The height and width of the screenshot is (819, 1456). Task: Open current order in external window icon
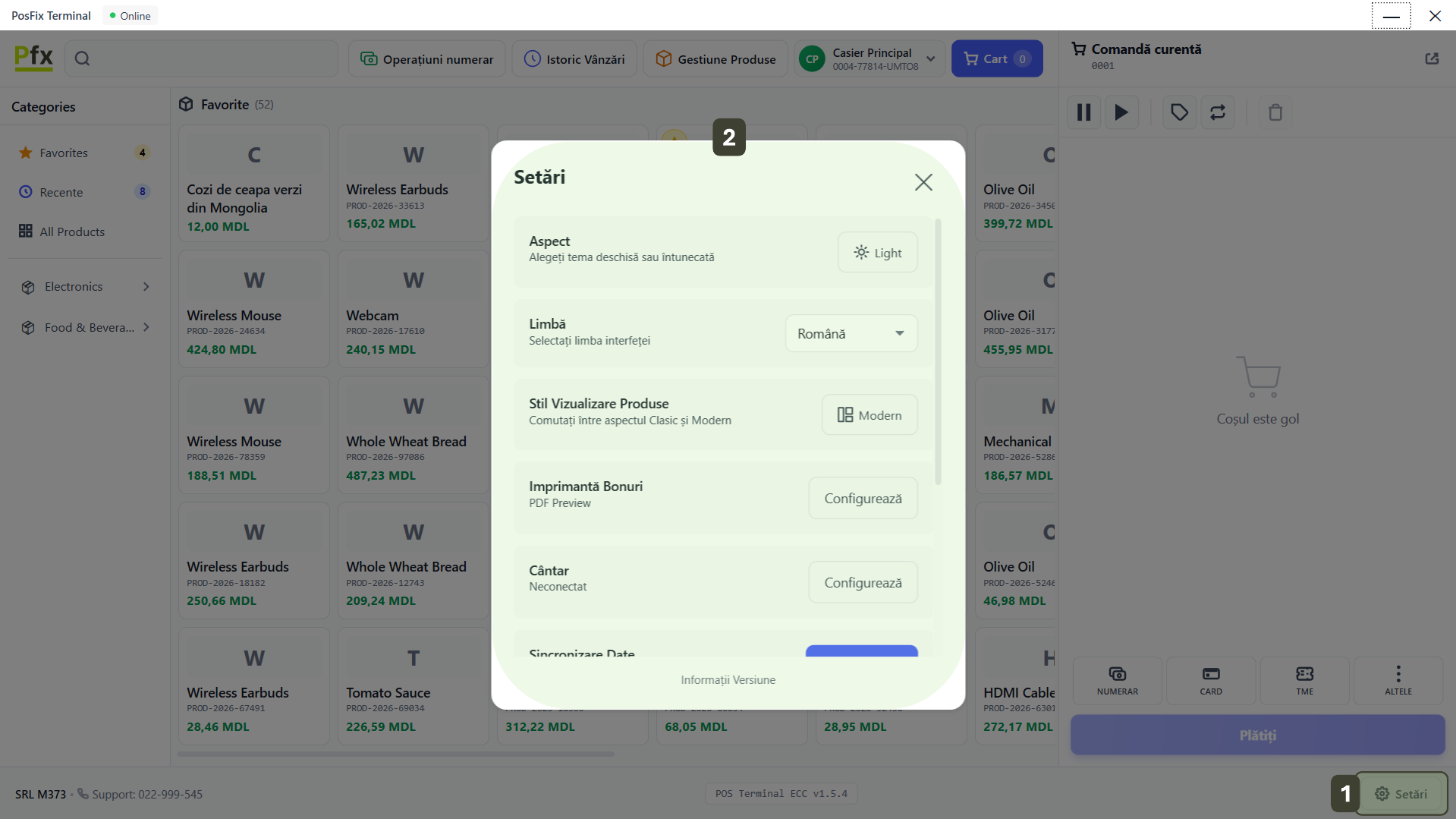coord(1432,58)
